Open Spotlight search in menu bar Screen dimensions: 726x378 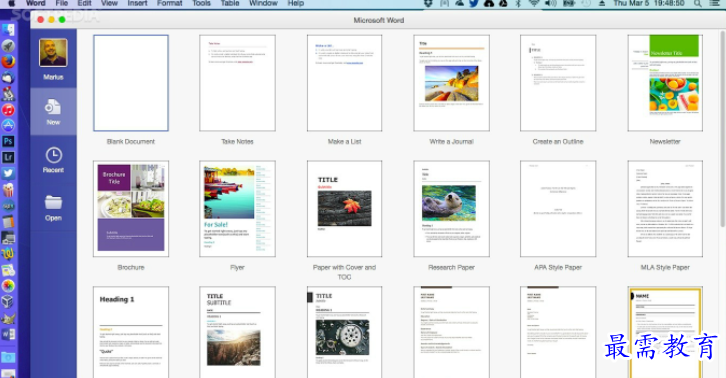697,3
